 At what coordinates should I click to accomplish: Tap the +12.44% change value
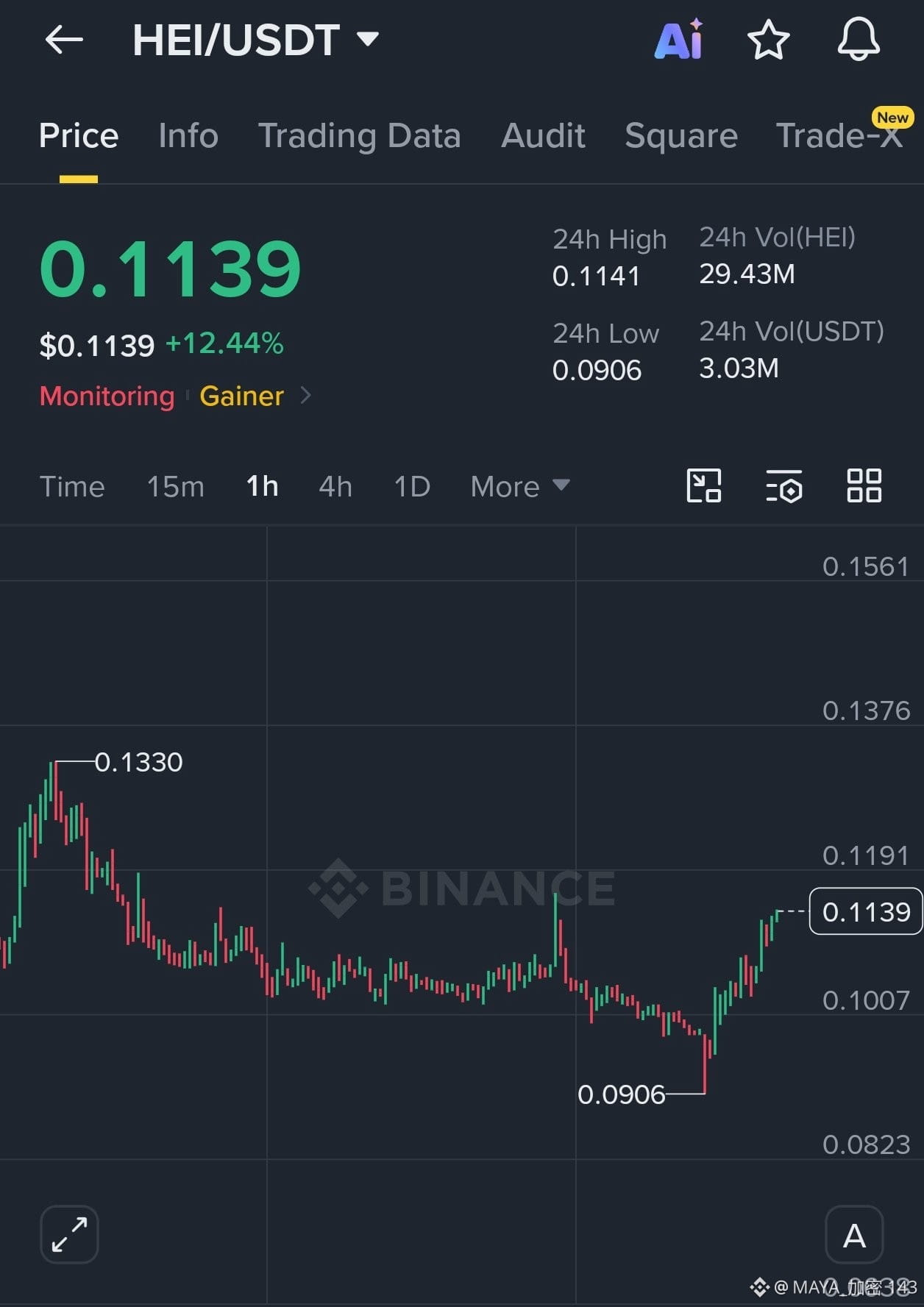point(224,343)
